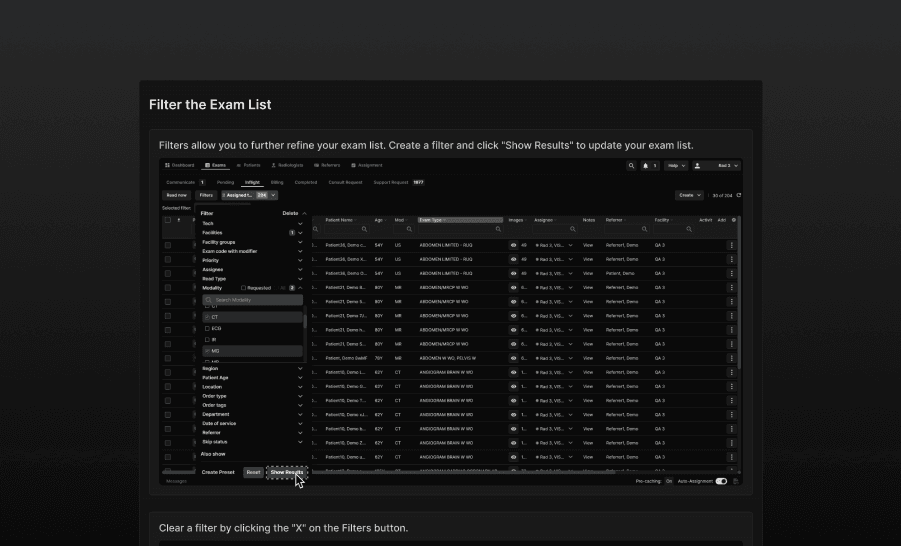
Task: Click eye icon in Patient38, Demo c... row
Action: 513,245
